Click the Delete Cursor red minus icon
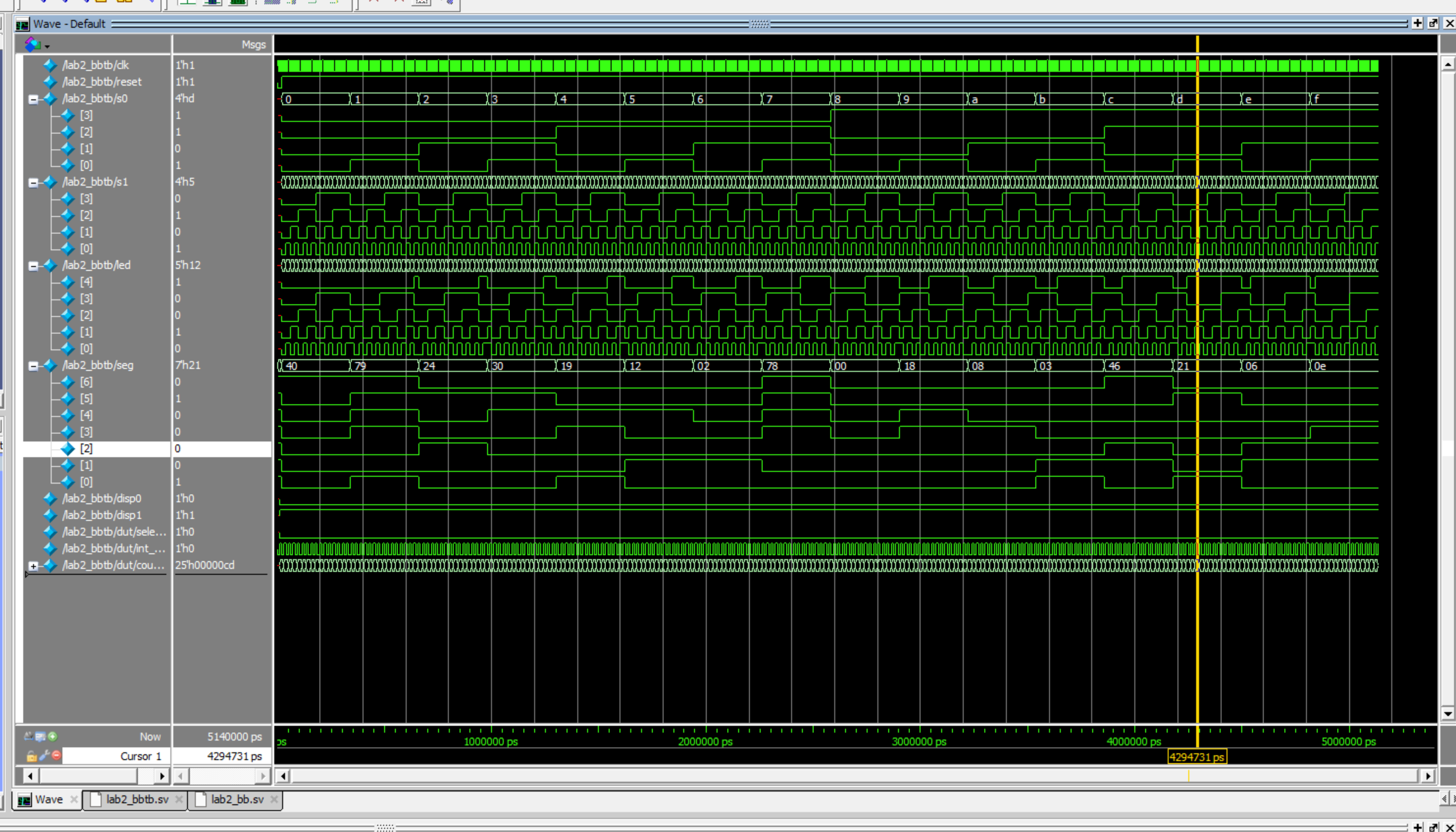Screen dimensions: 1456x832 tap(57, 756)
